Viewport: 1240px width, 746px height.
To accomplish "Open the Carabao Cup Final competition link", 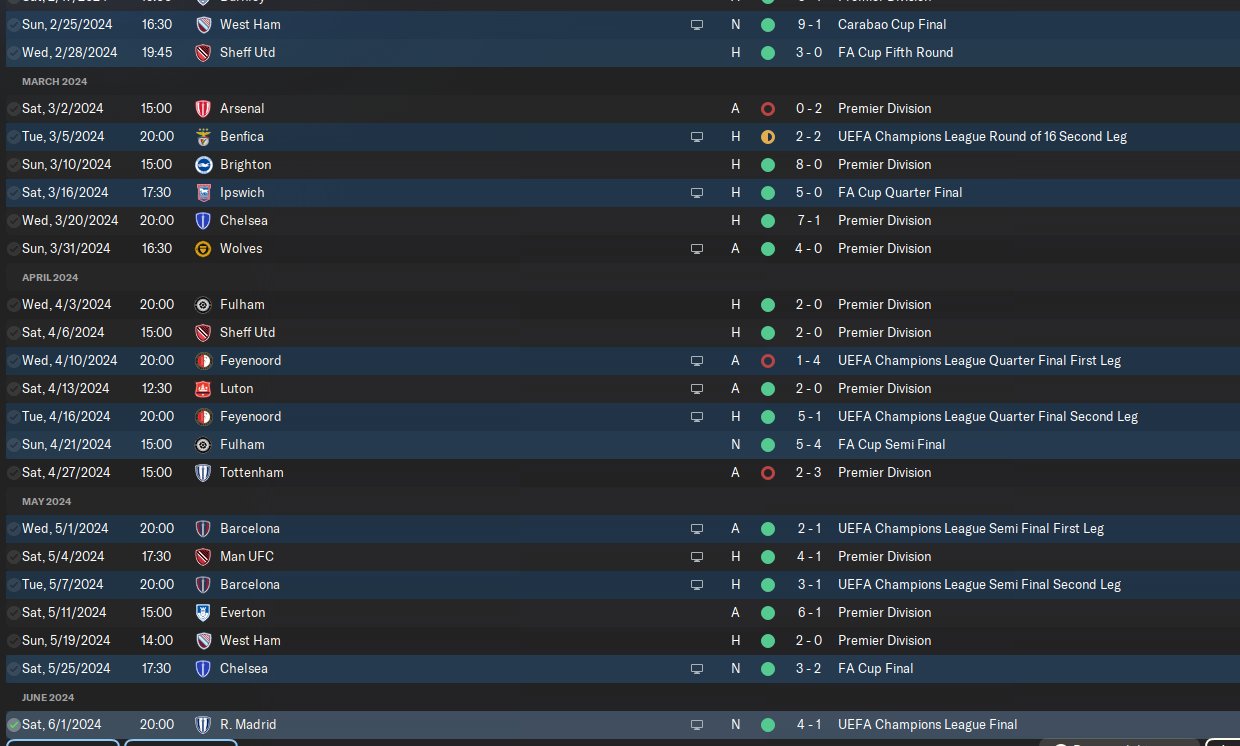I will pos(892,24).
